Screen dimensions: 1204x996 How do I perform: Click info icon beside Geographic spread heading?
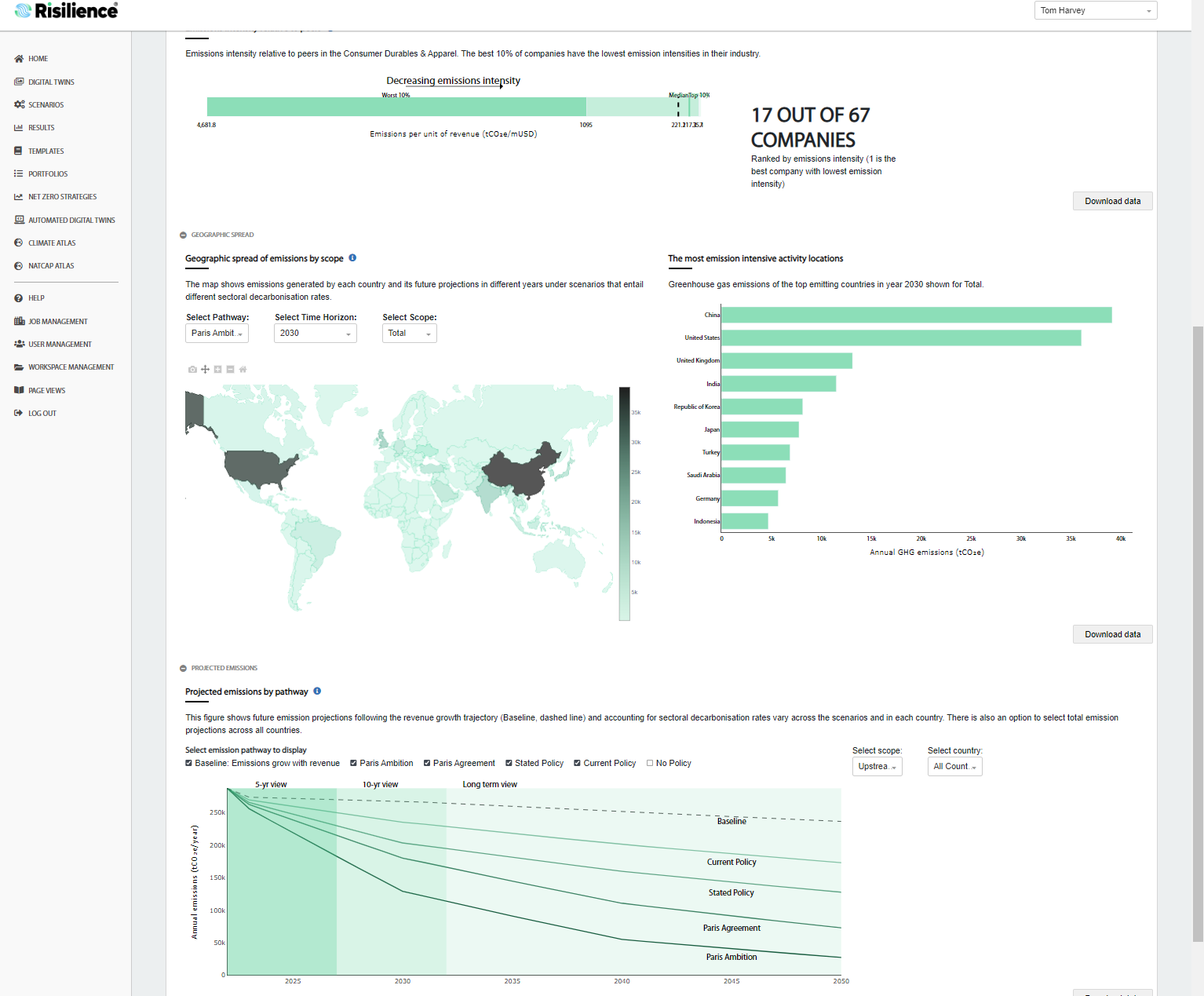(x=352, y=258)
